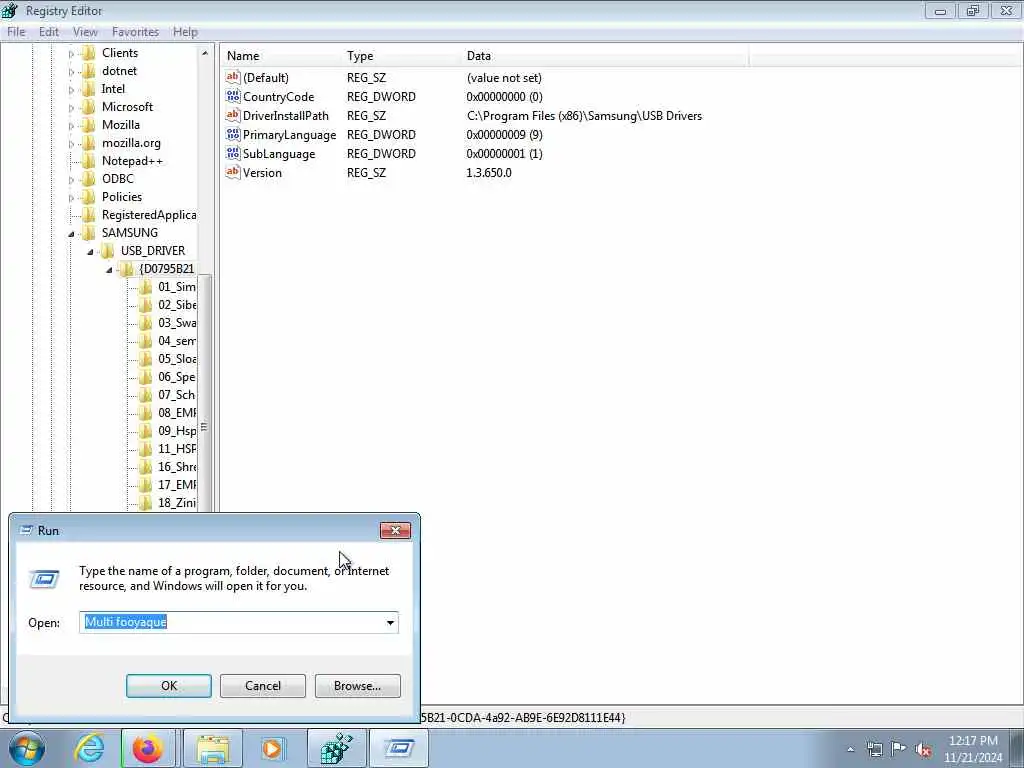Click the Microsoft folder icon in tree
The width and height of the screenshot is (1024, 768).
pyautogui.click(x=89, y=107)
